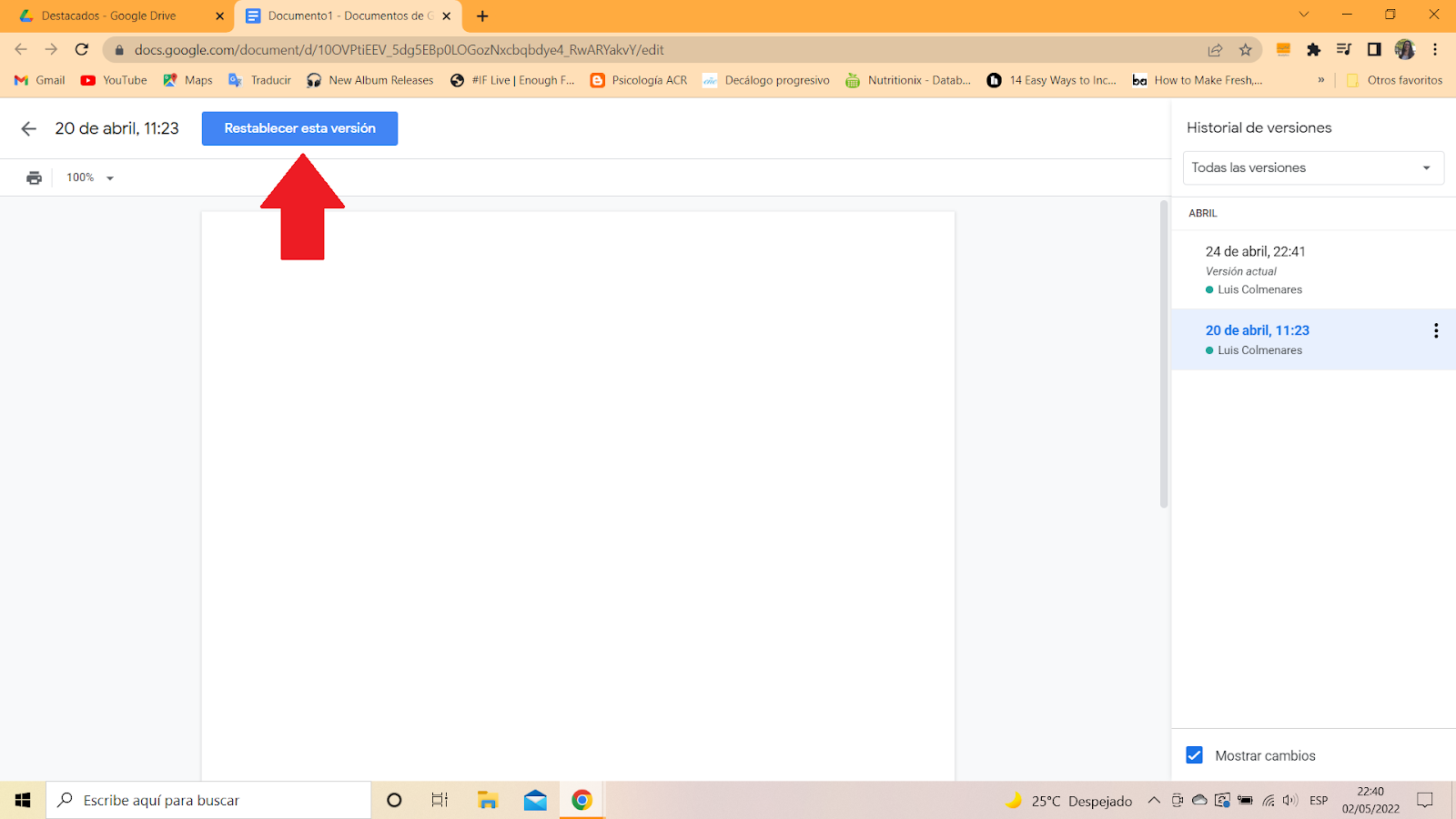The image size is (1456, 819).
Task: Open the Wi-Fi network tray icon
Action: pyautogui.click(x=1268, y=801)
